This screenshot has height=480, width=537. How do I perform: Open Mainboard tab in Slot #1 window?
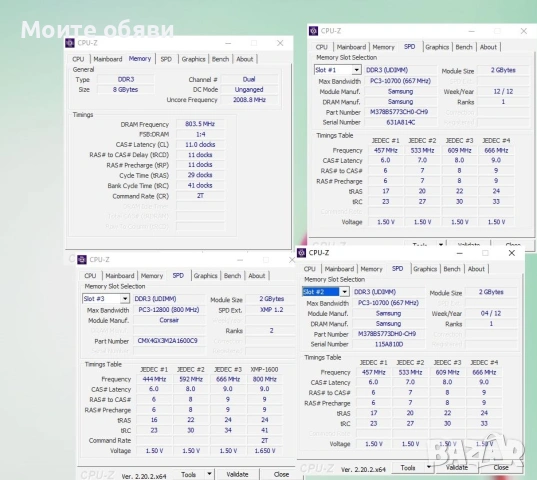point(351,47)
